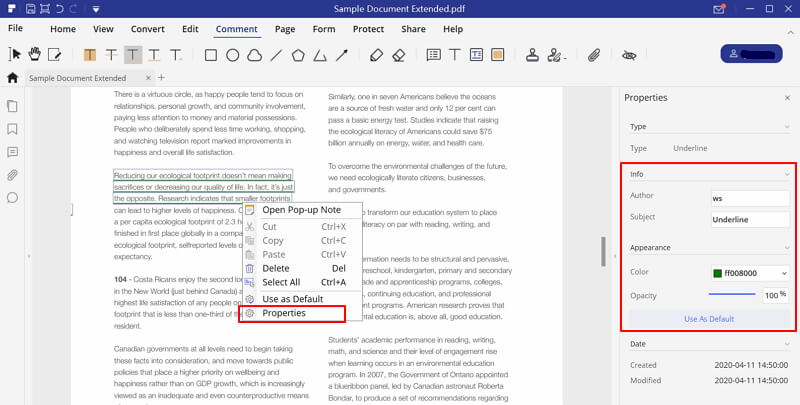Select the Underline text tool
This screenshot has height=405, width=800.
[133, 55]
